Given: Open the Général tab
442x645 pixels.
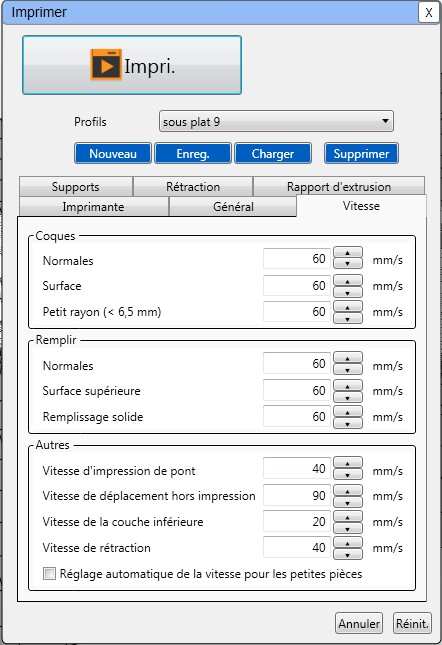Looking at the screenshot, I should point(233,206).
